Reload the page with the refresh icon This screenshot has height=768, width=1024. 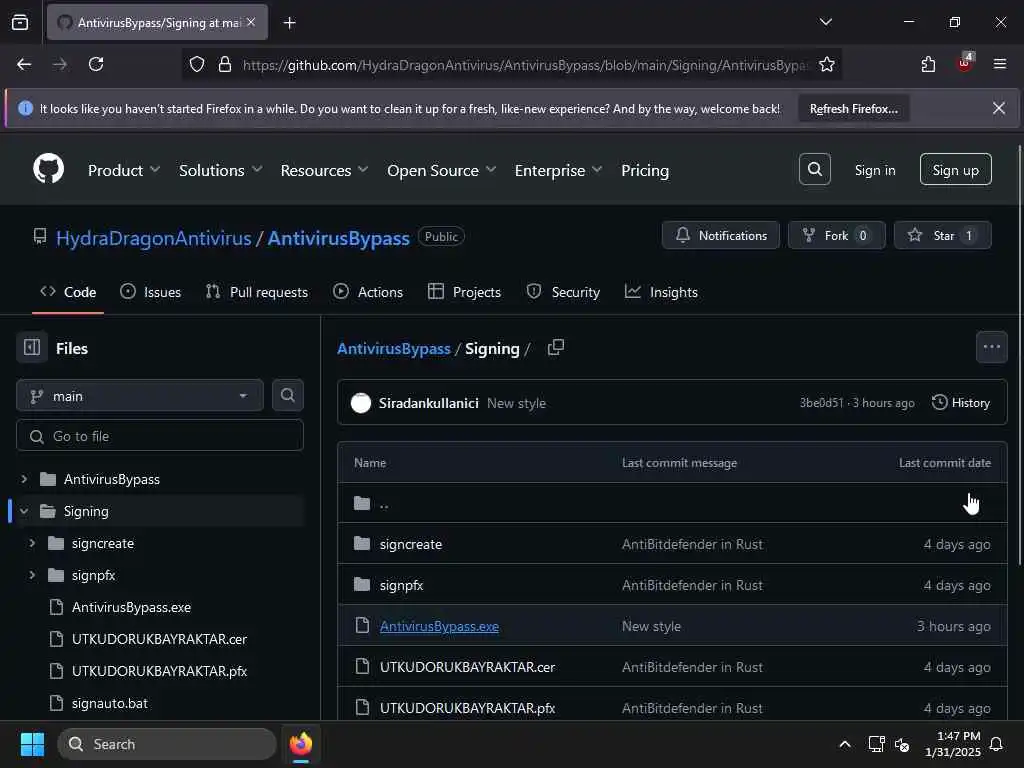click(96, 64)
